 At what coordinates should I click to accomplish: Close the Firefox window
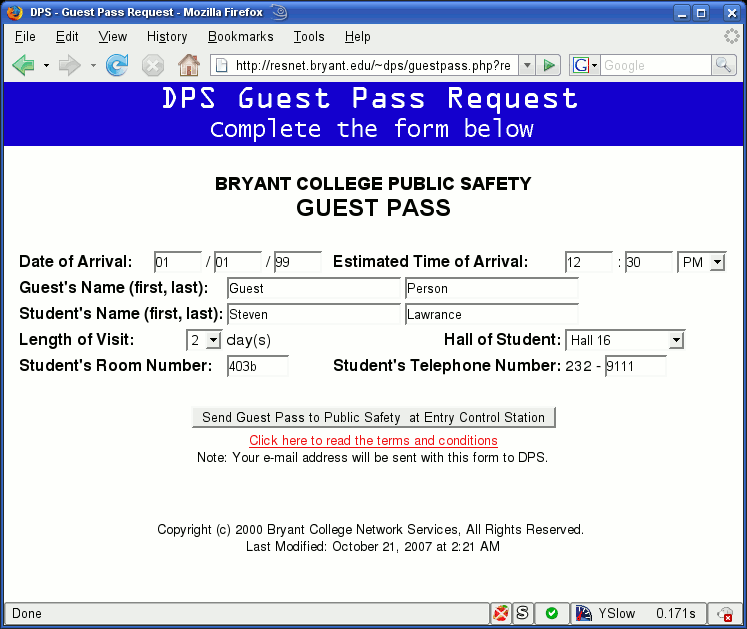732,13
